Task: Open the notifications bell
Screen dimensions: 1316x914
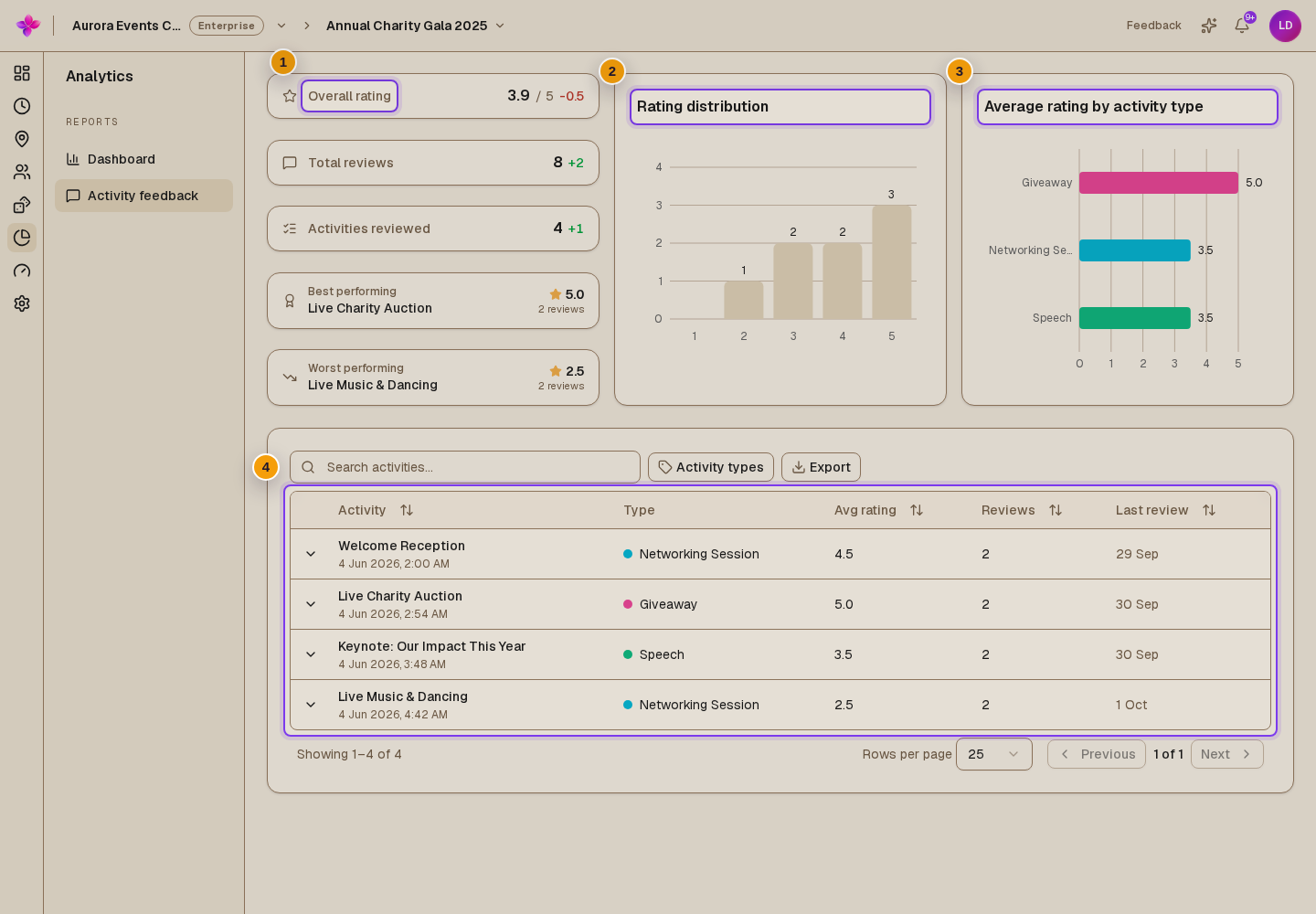Action: [x=1242, y=26]
